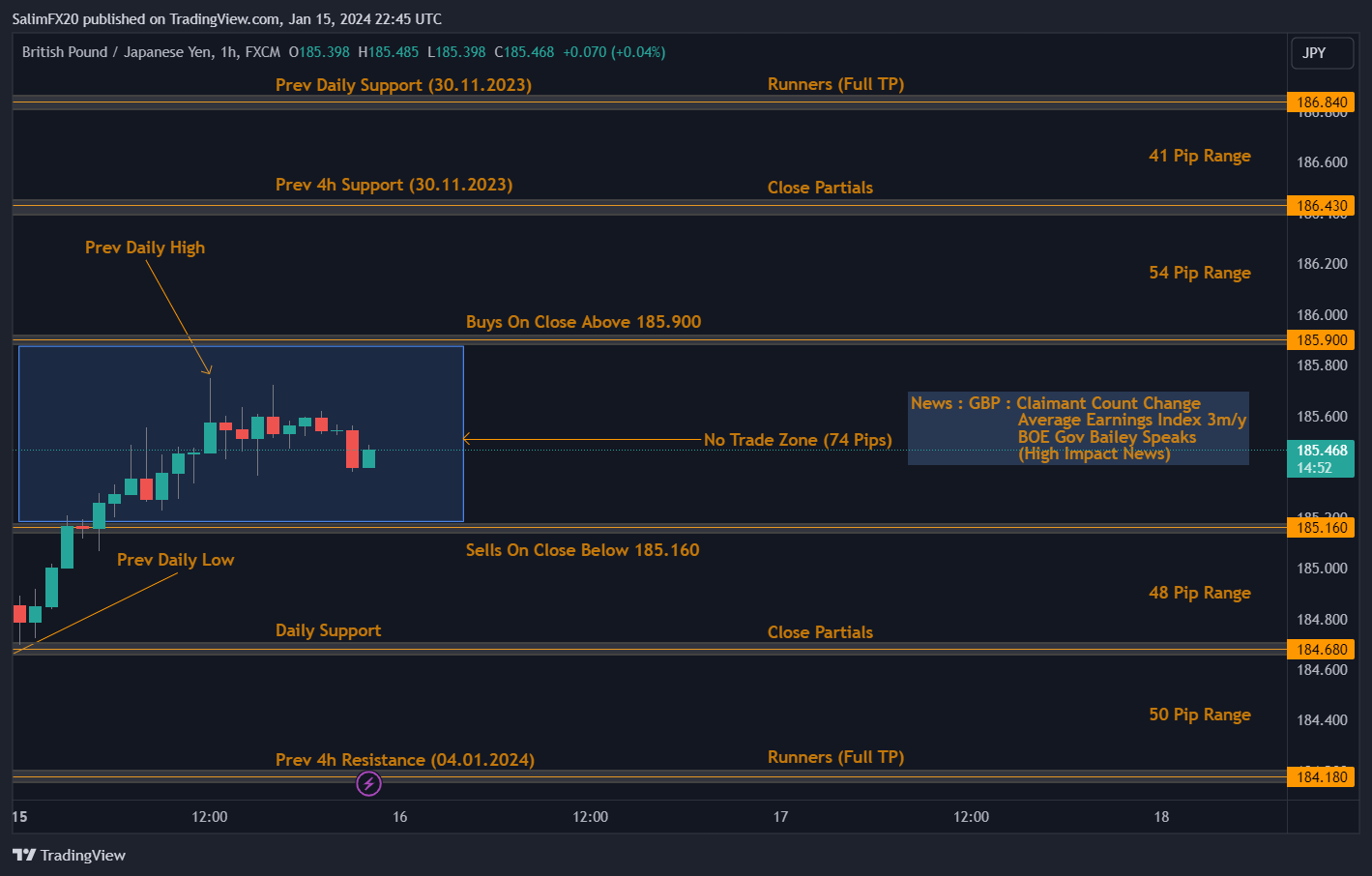
Task: Open the JPY currency selector
Action: (1321, 53)
